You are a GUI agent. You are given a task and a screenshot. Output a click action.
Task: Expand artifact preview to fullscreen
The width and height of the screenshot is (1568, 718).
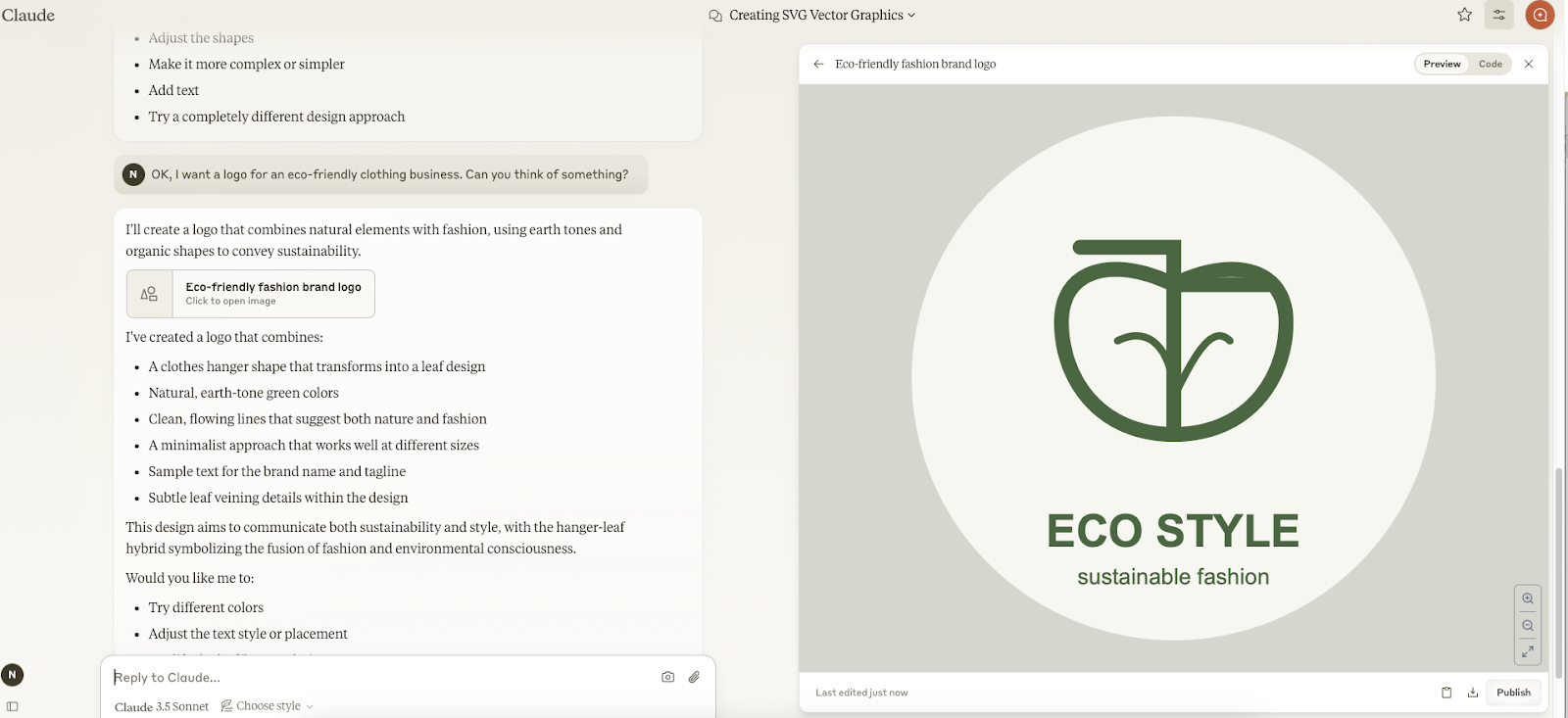coord(1527,650)
